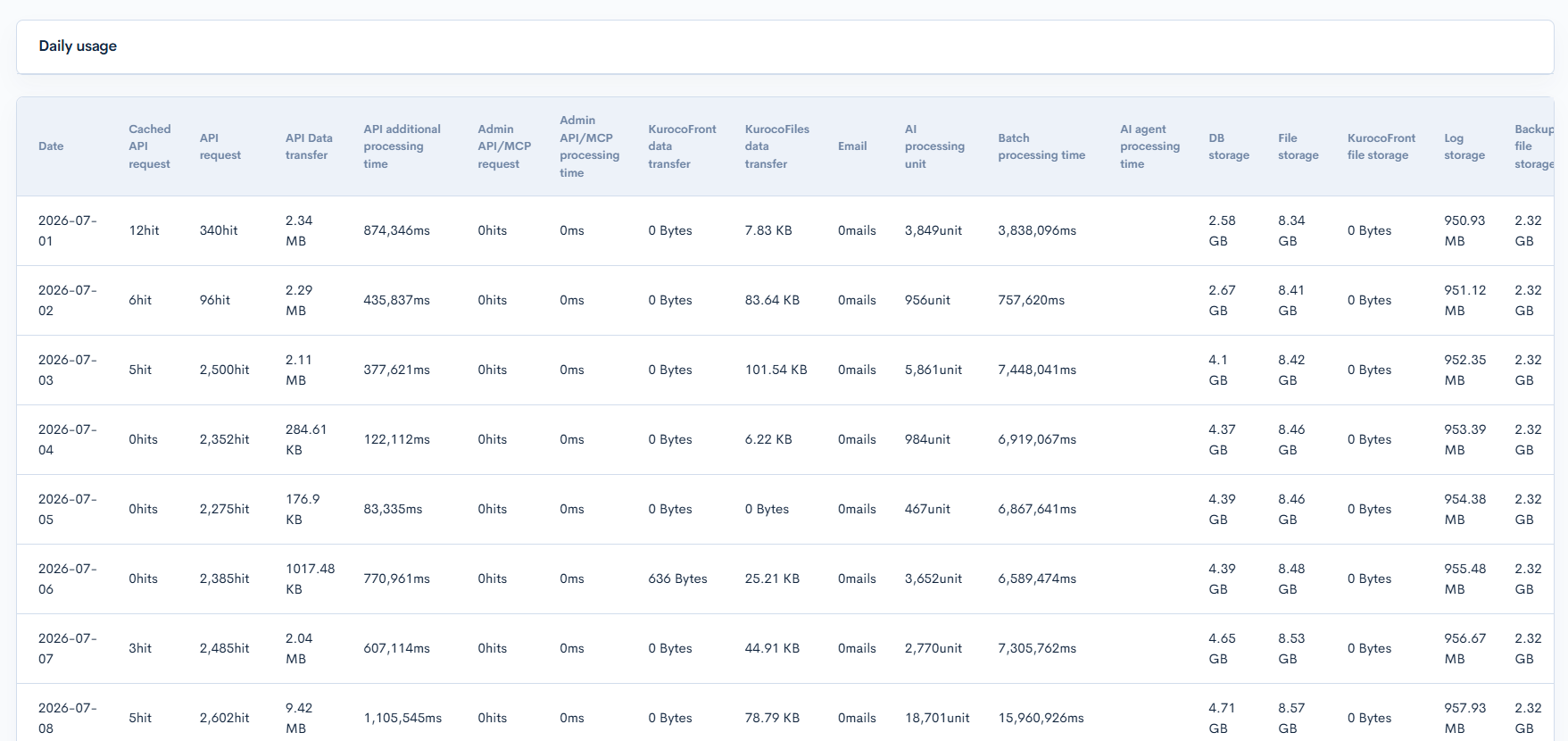Select the 2026-07-04 date cell
Viewport: 1568px width, 741px height.
(x=67, y=439)
